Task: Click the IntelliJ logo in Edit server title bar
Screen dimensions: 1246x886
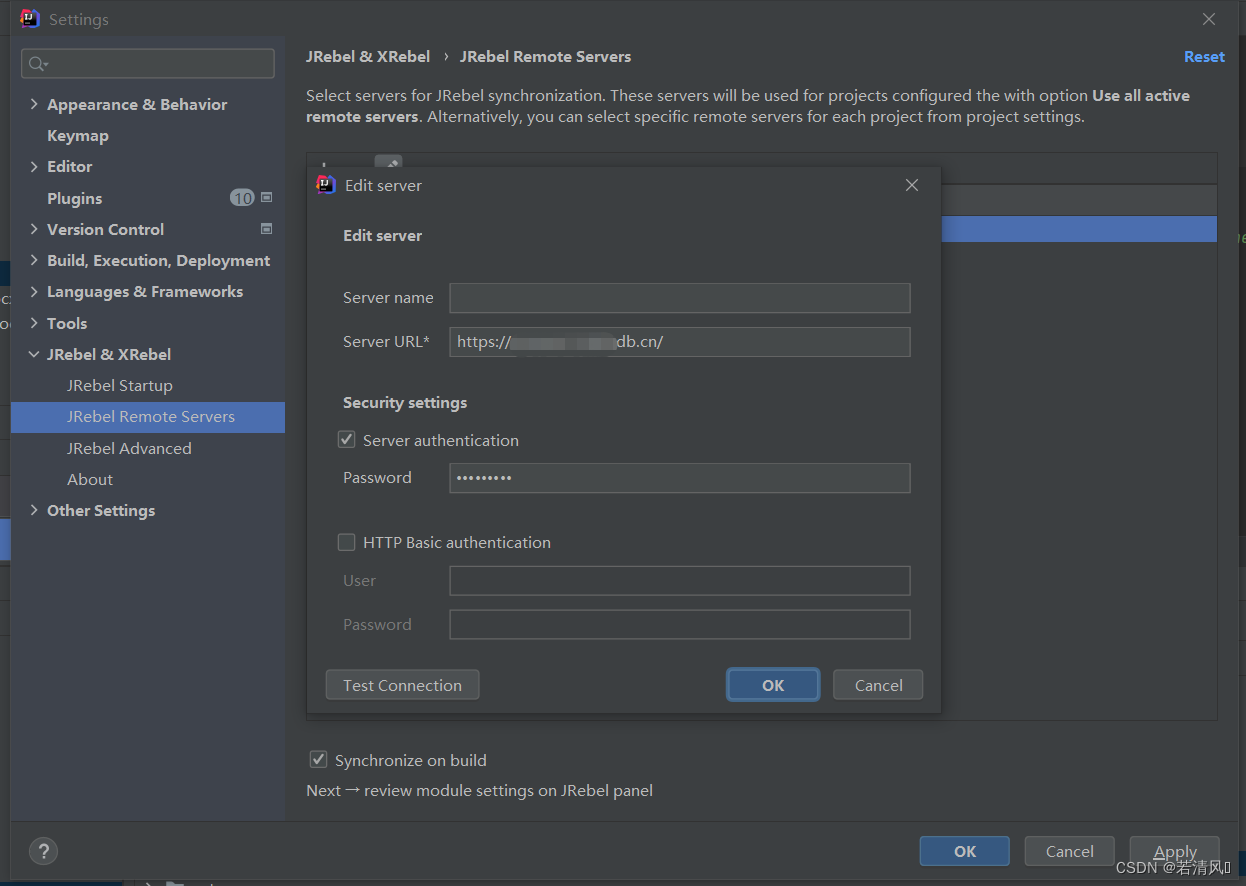Action: pos(325,184)
